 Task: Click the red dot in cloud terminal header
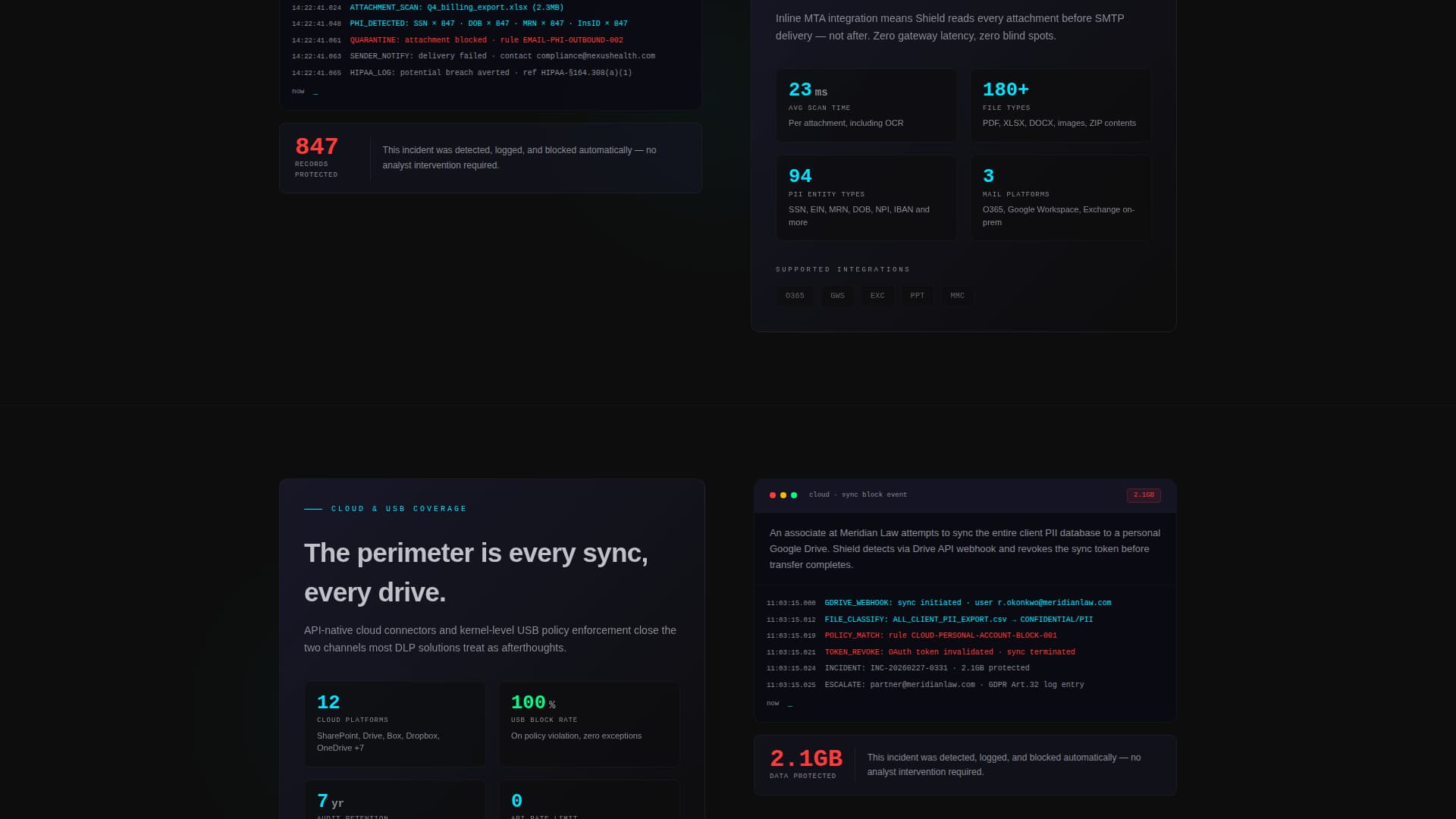coord(773,495)
